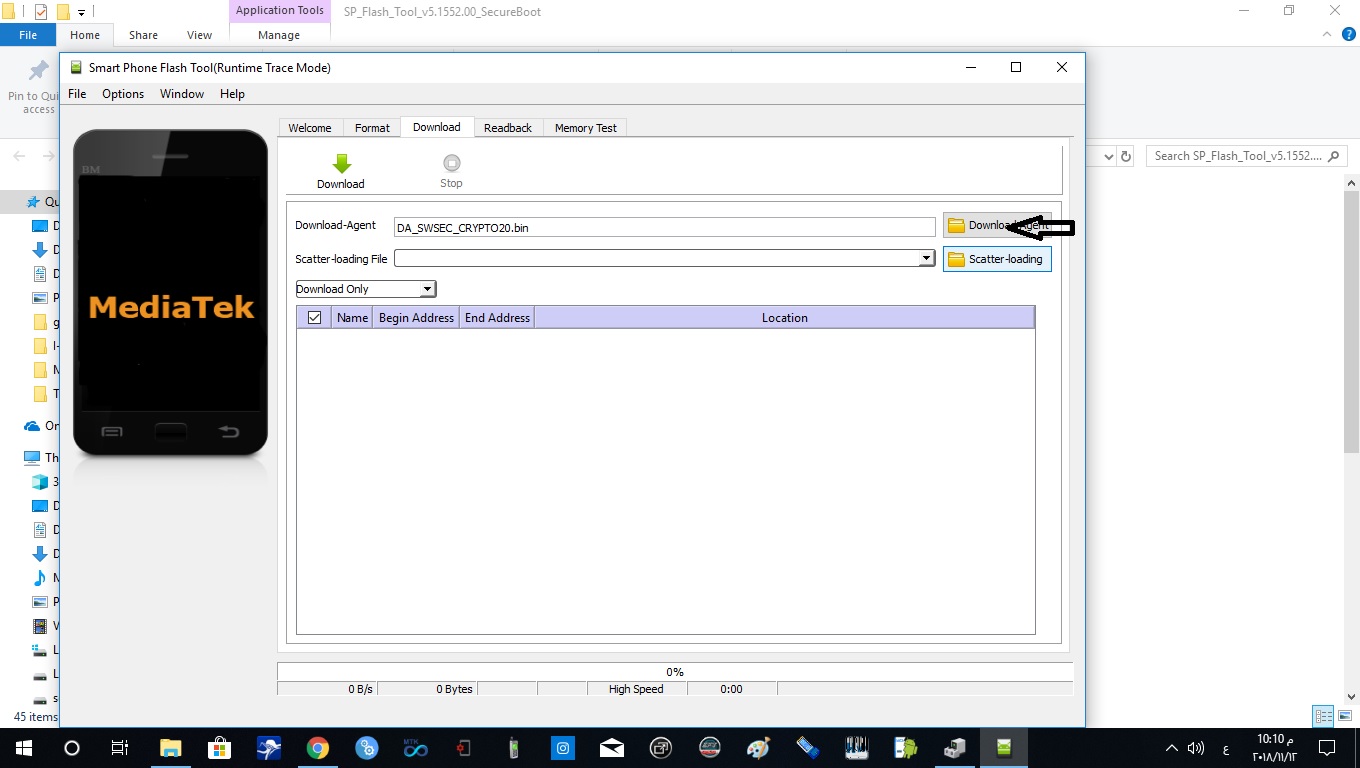Click the End Address column header
1360x768 pixels.
(497, 317)
